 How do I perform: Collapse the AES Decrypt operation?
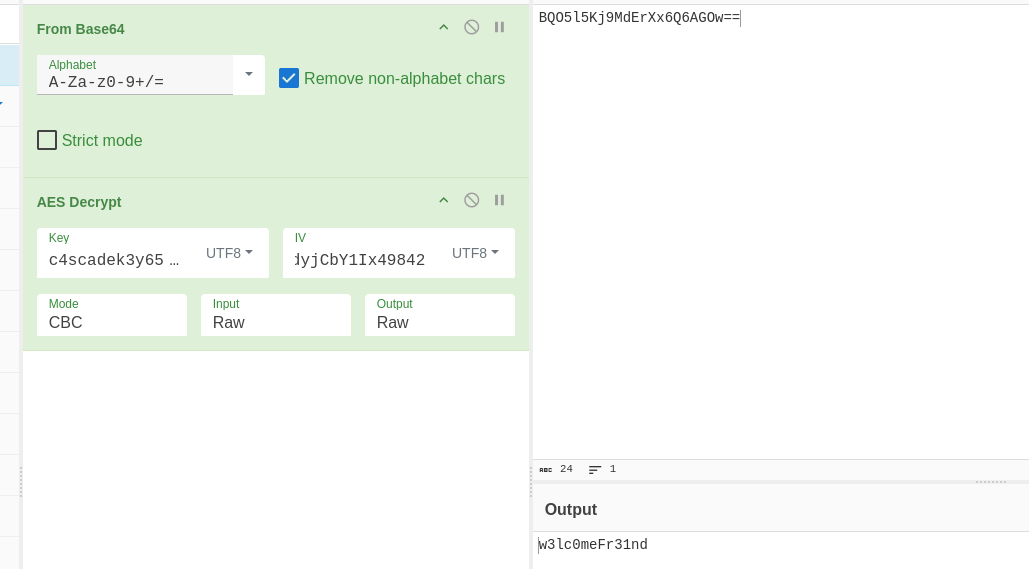point(444,200)
